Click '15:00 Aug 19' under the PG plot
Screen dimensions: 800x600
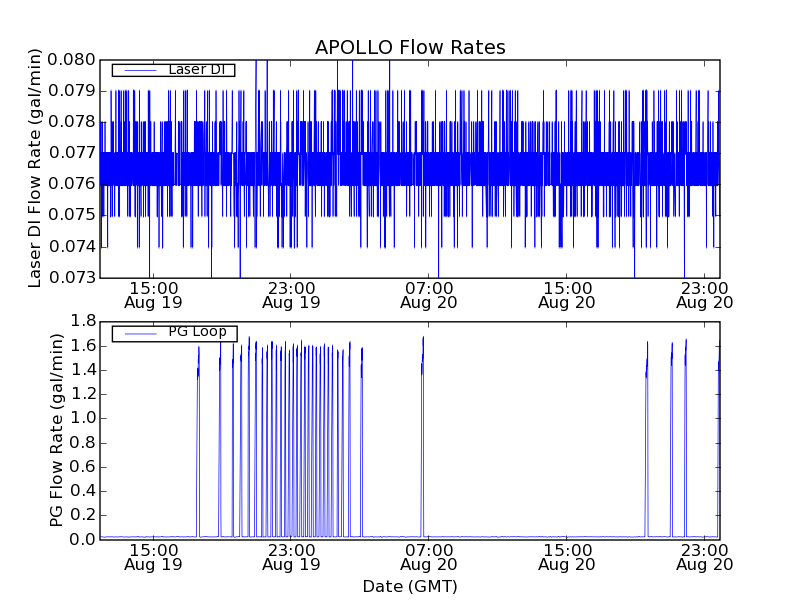click(x=153, y=557)
